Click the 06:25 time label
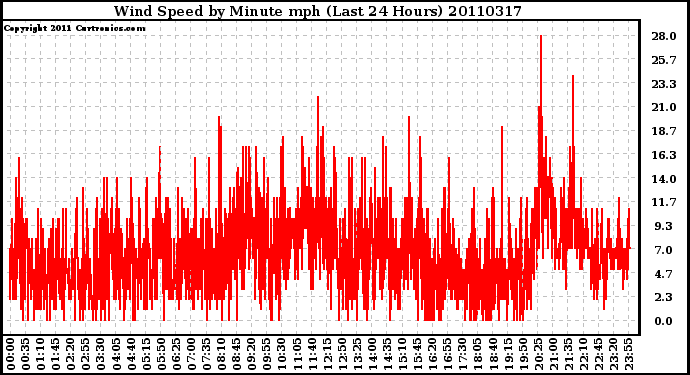The width and height of the screenshot is (690, 375). pyautogui.click(x=176, y=354)
